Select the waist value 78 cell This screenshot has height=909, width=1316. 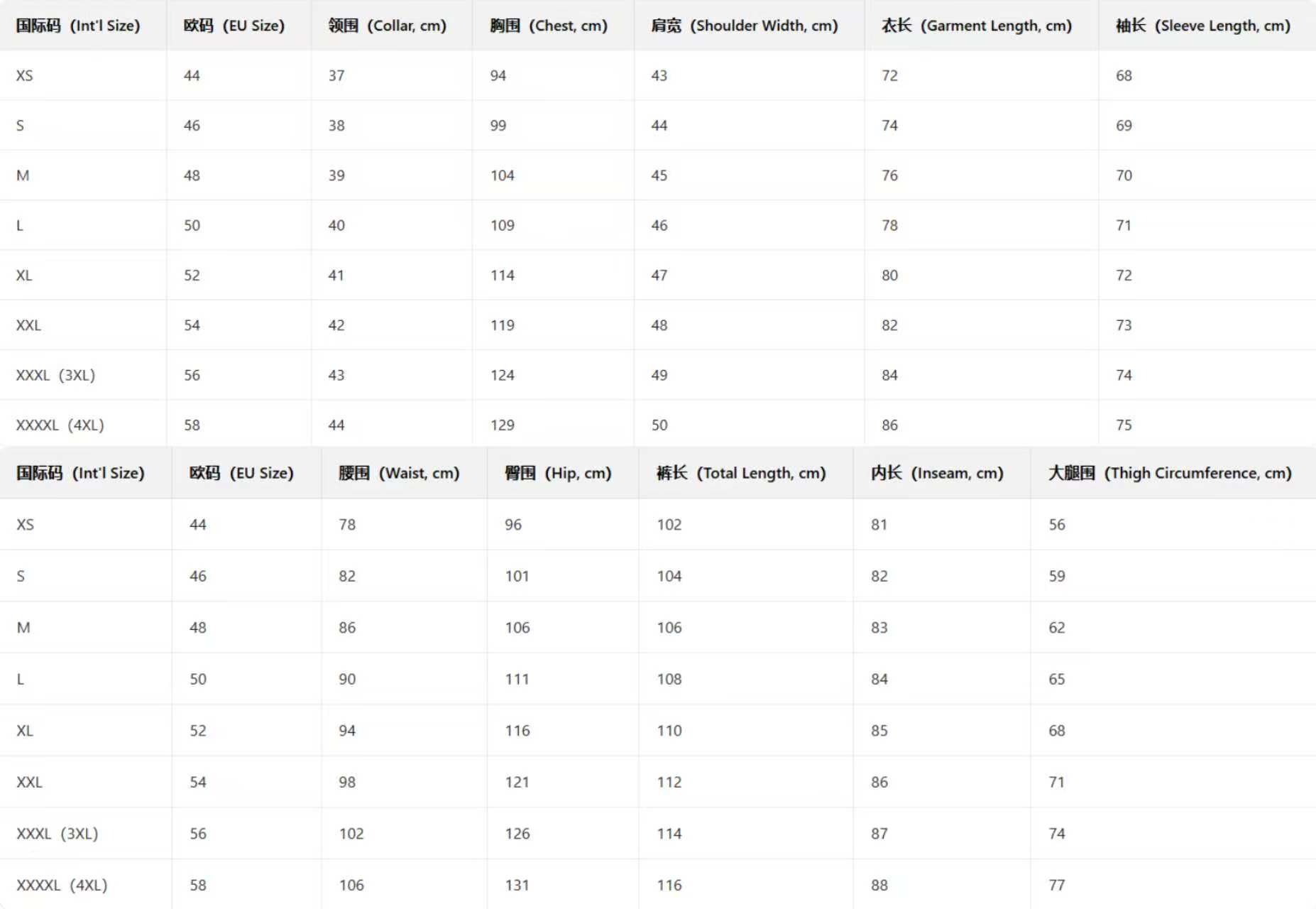point(347,524)
